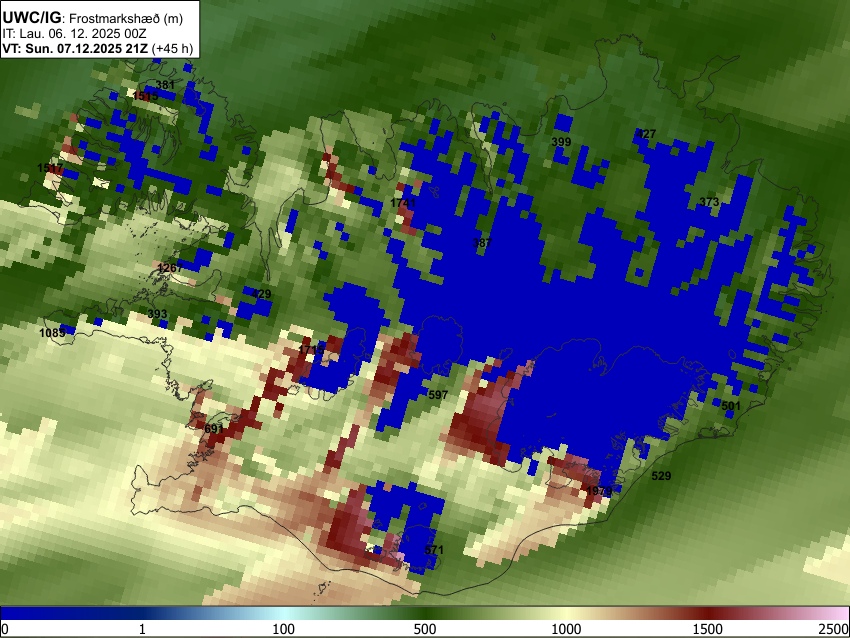The width and height of the screenshot is (850, 638).
Task: Click the colour scale label 500
Action: (x=425, y=629)
